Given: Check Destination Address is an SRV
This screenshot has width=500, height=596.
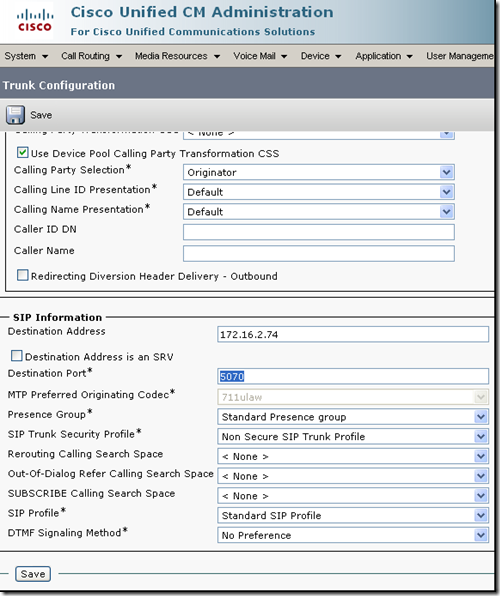Looking at the screenshot, I should click(16, 356).
